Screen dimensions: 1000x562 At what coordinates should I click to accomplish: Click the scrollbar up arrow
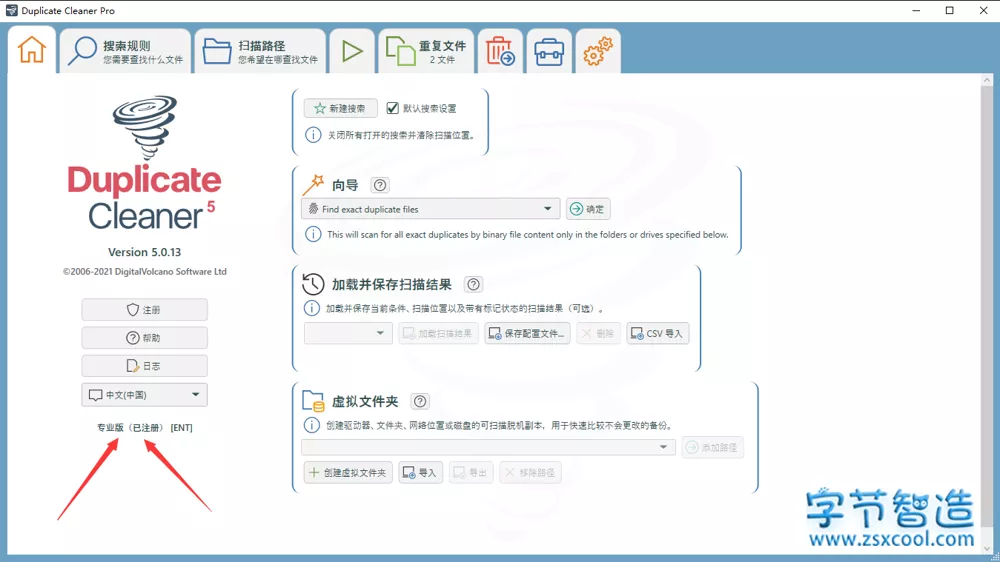click(x=987, y=80)
